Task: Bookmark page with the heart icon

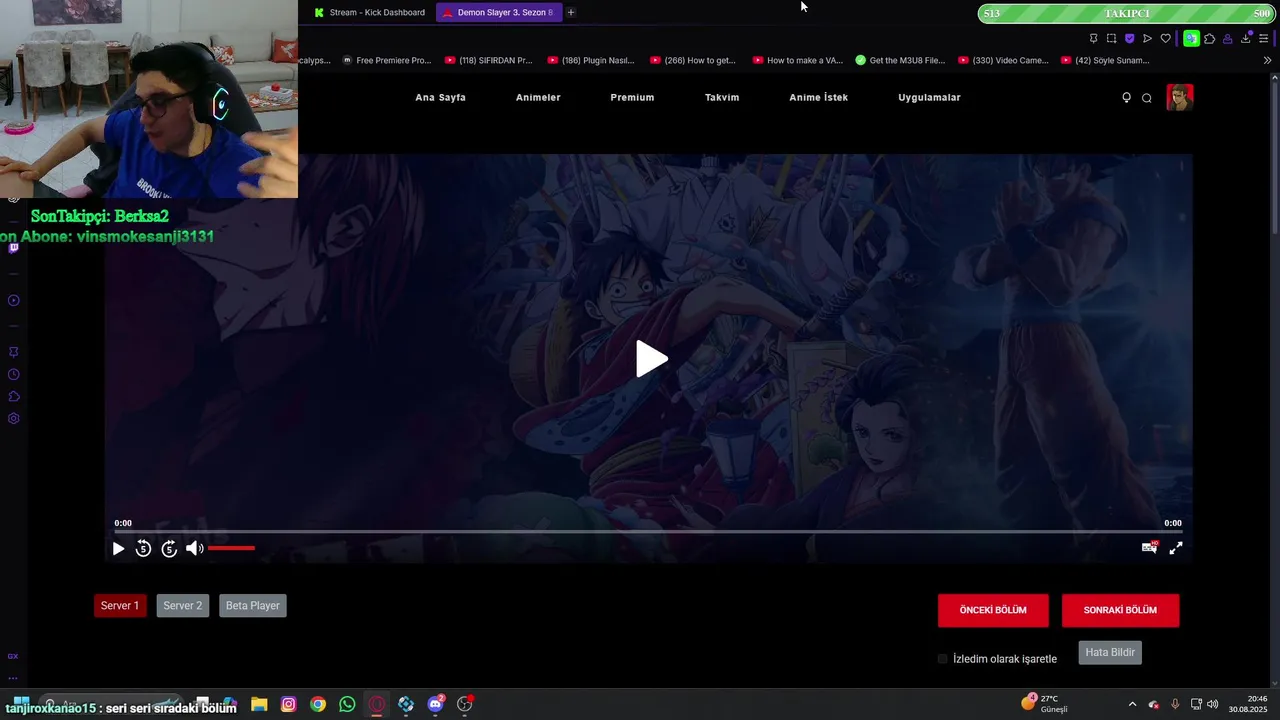Action: coord(1165,38)
